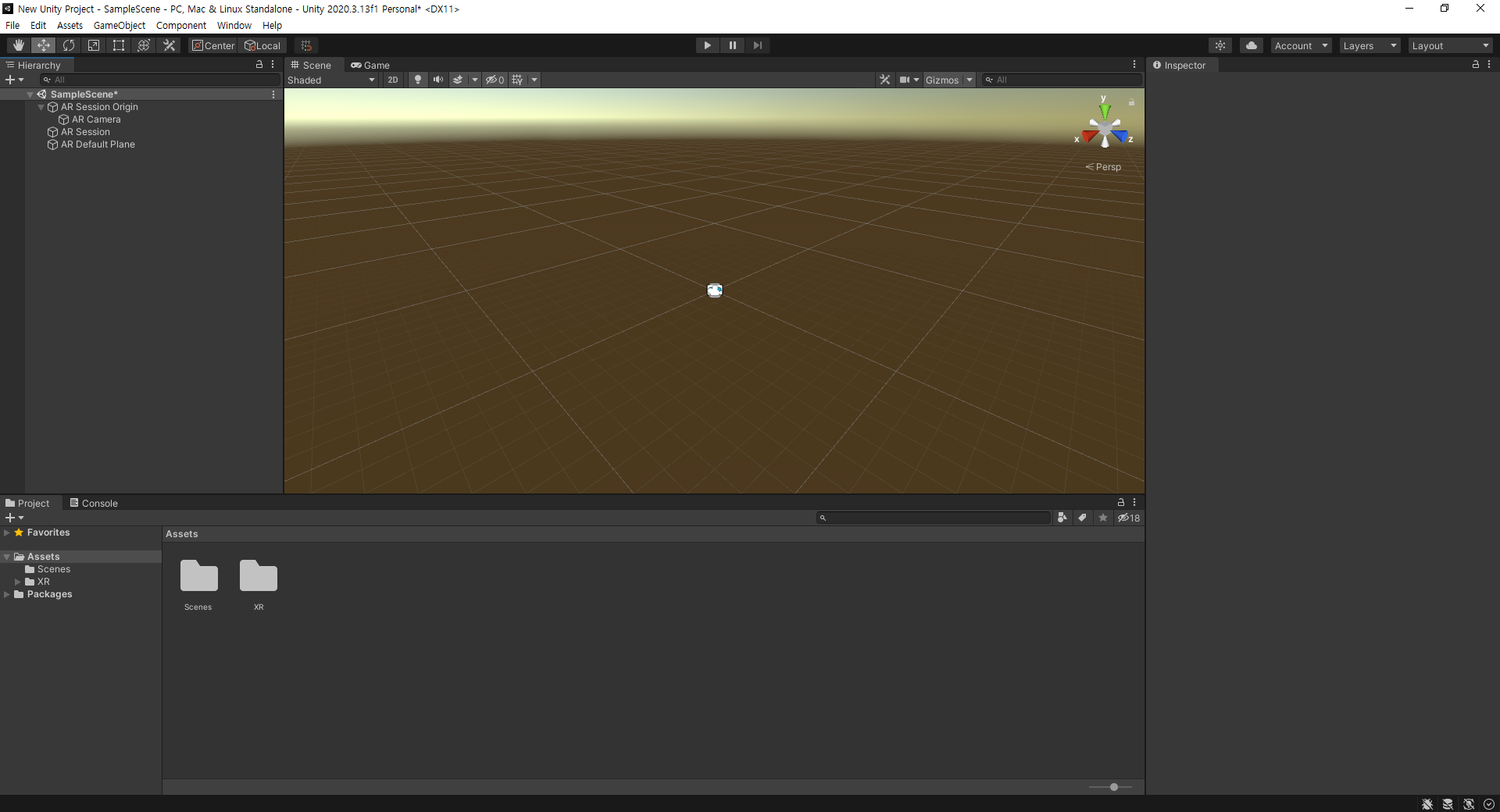Select the Rotate tool
The width and height of the screenshot is (1500, 812).
point(69,45)
